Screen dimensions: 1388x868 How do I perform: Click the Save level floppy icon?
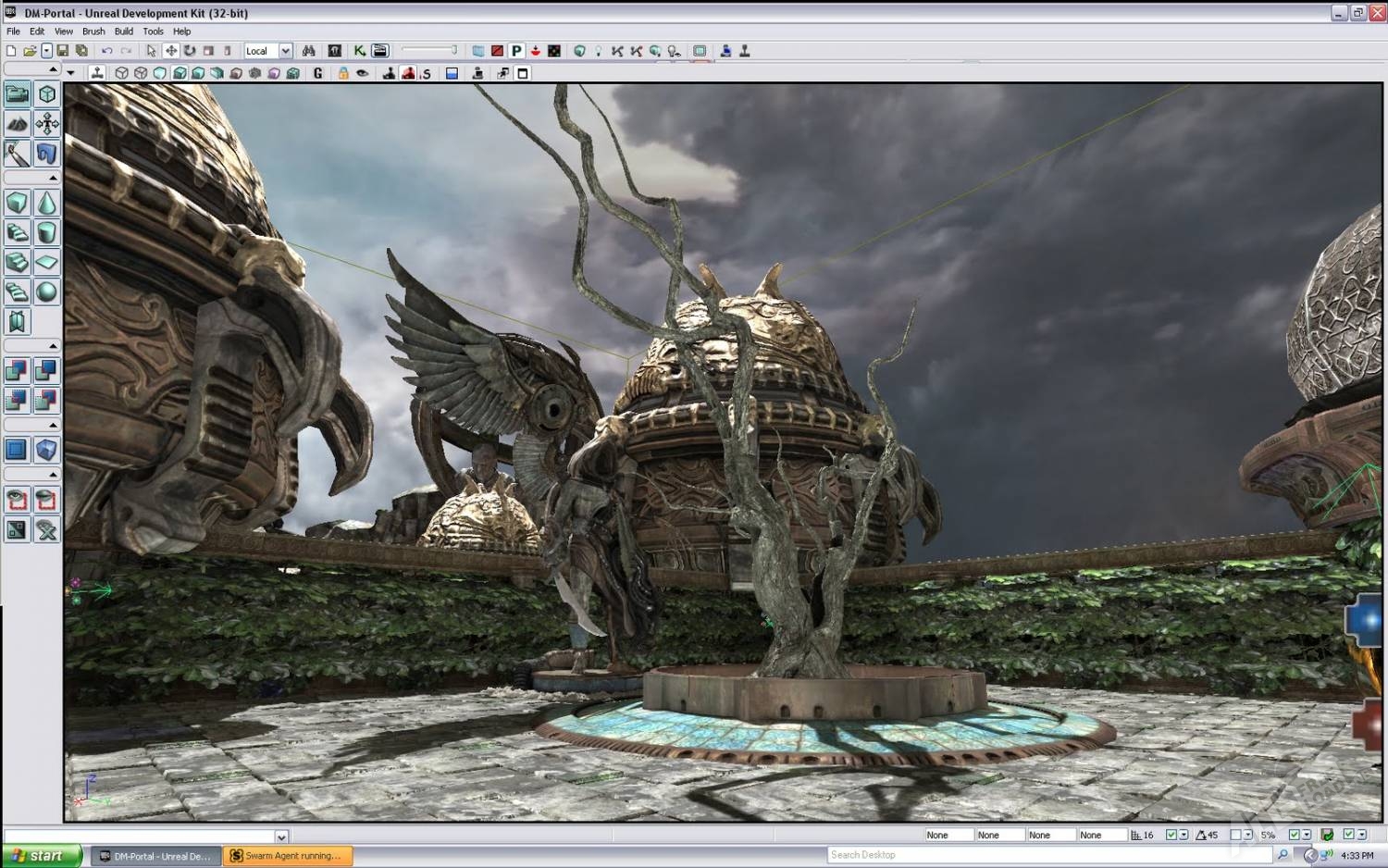coord(63,51)
